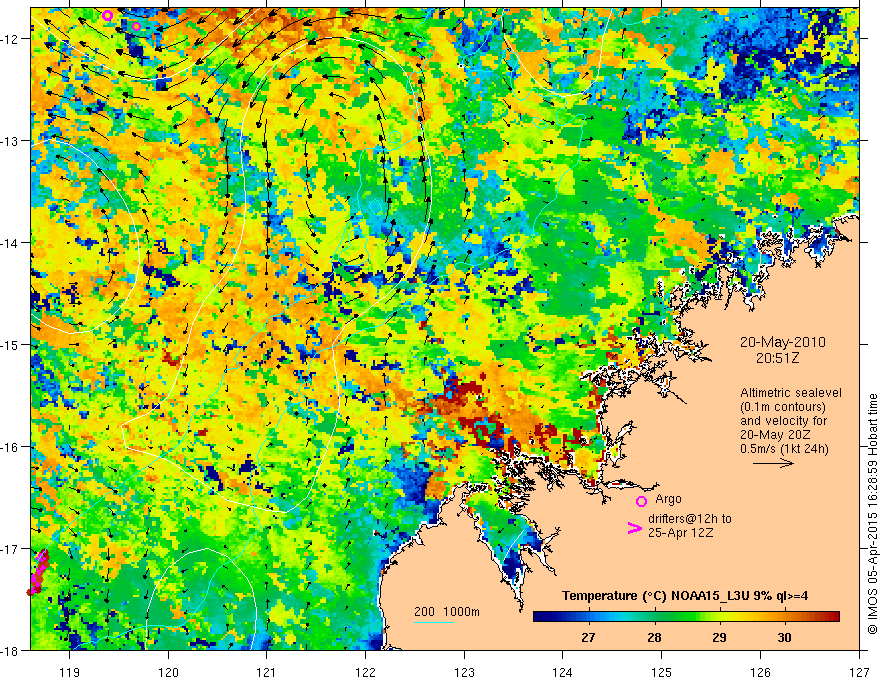Click the 126 longitude axis label
880x680 pixels.
point(760,672)
